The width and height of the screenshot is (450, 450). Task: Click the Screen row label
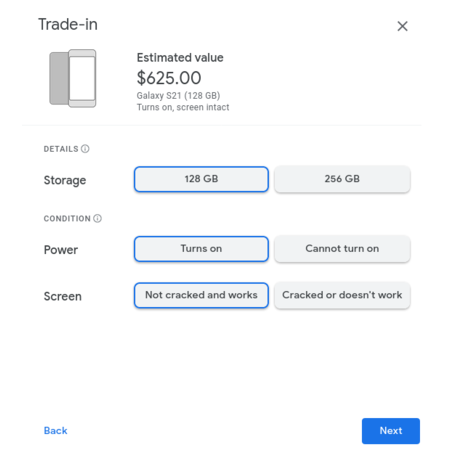[63, 296]
